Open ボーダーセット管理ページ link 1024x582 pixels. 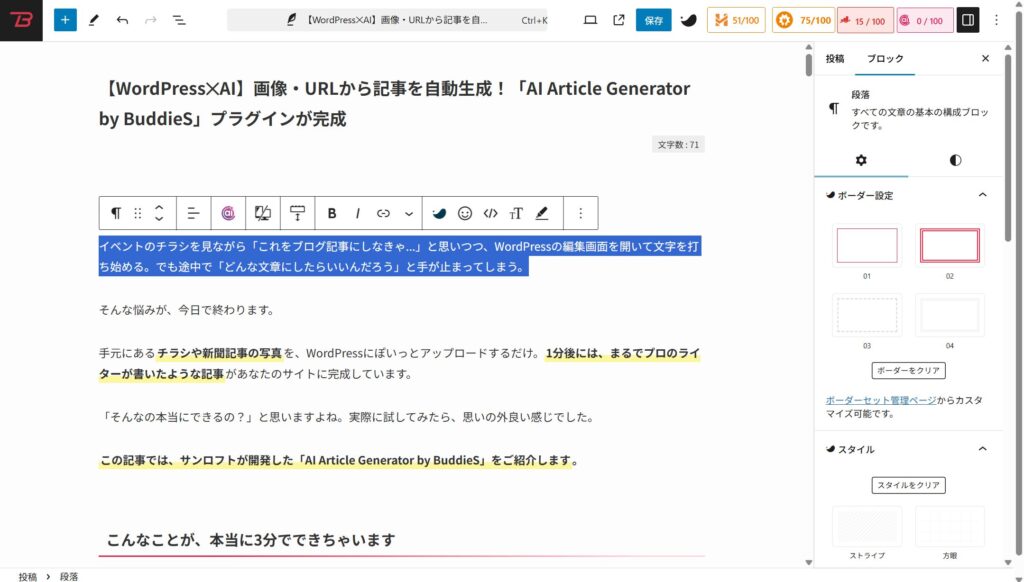880,400
